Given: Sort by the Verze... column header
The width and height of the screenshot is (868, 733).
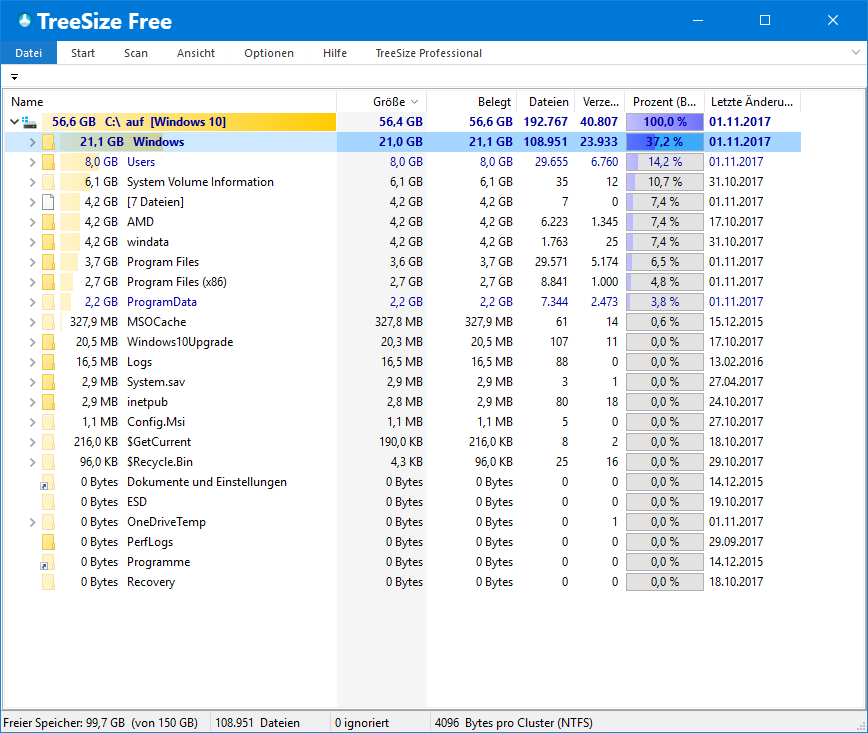Looking at the screenshot, I should point(600,102).
